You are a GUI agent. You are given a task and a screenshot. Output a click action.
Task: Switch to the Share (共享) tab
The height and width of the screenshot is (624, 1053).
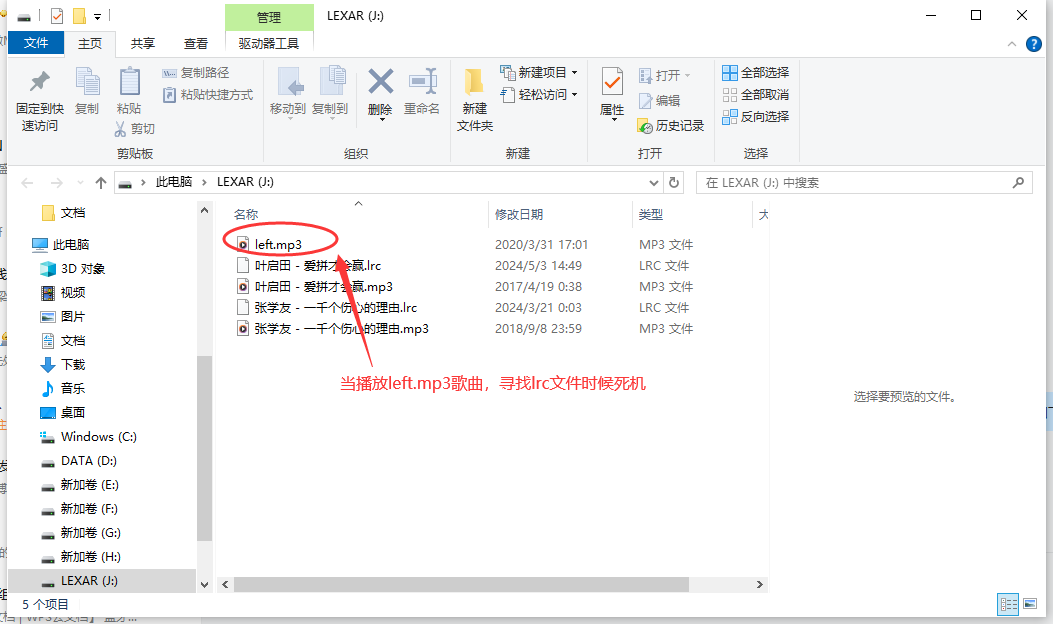142,44
